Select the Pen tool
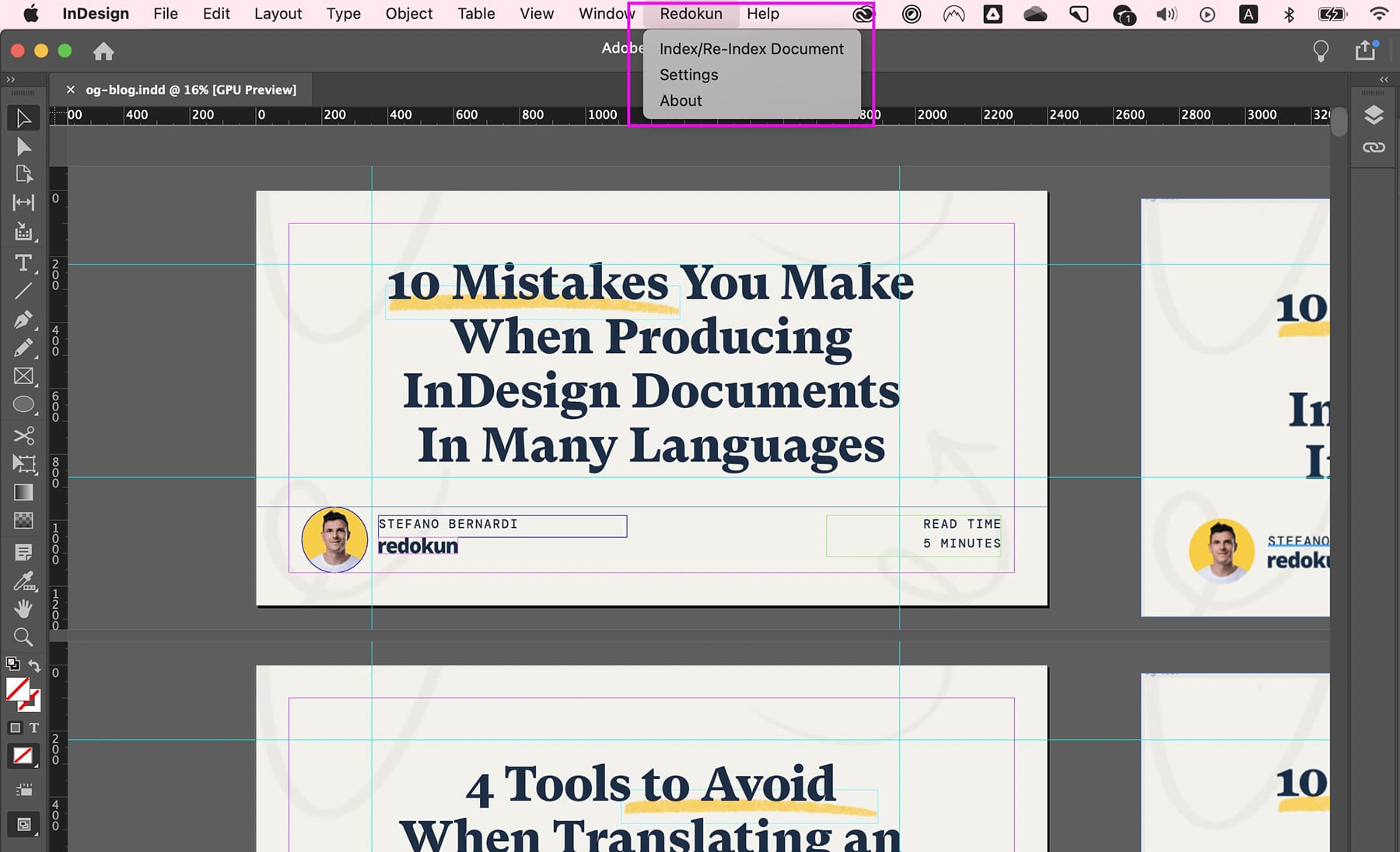The width and height of the screenshot is (1400, 852). coord(23,319)
